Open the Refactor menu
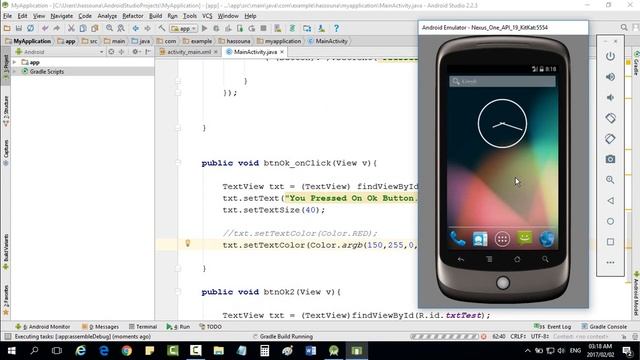This screenshot has height=360, width=640. point(133,16)
